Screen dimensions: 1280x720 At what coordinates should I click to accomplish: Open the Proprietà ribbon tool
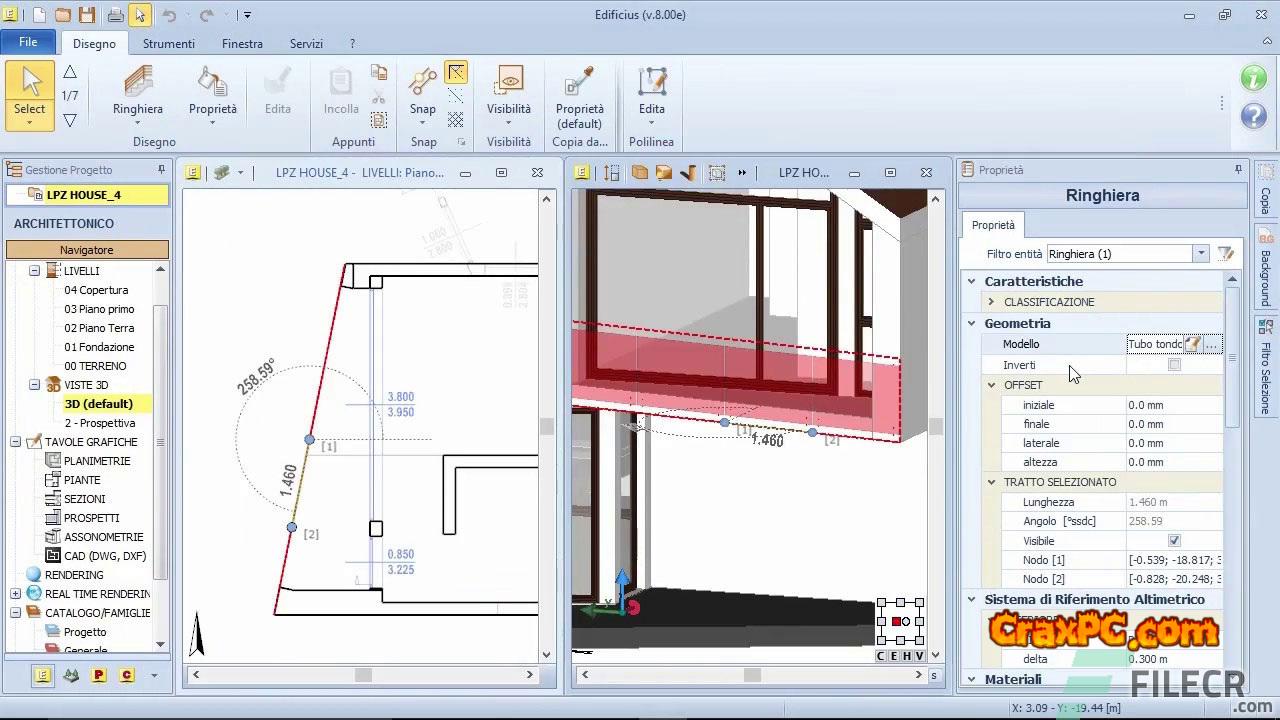[212, 84]
